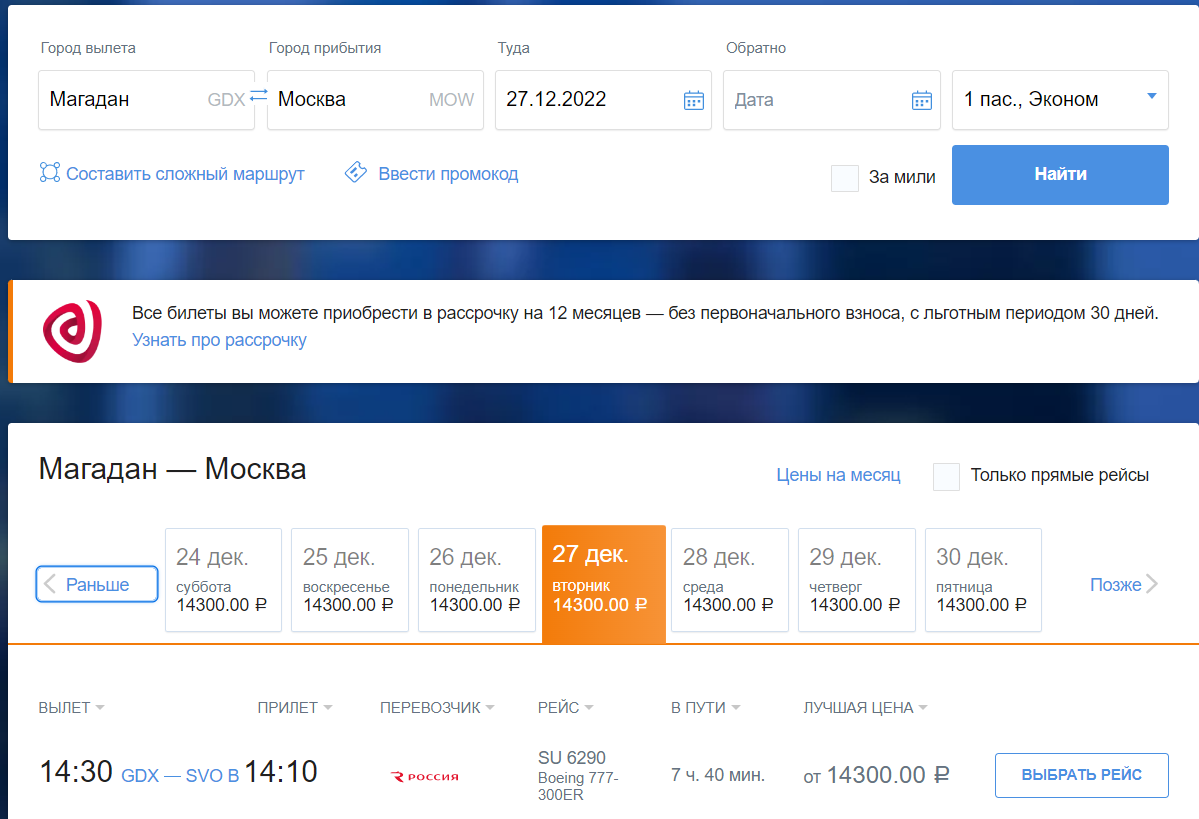
Task: Click aircraft type Boeing 777-300ER
Action: point(577,786)
